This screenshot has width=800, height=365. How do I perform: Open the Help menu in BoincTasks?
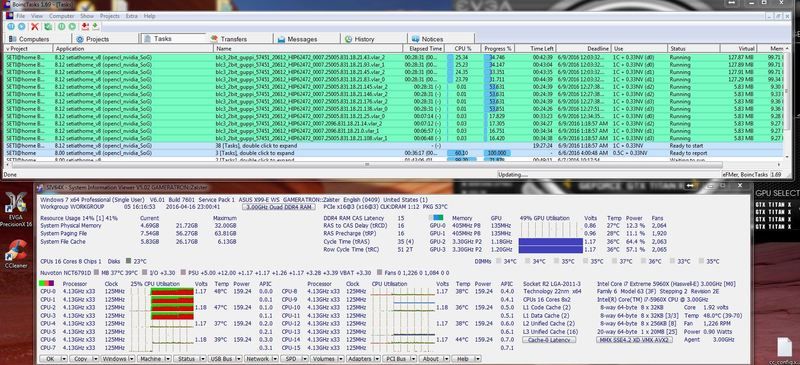(149, 16)
